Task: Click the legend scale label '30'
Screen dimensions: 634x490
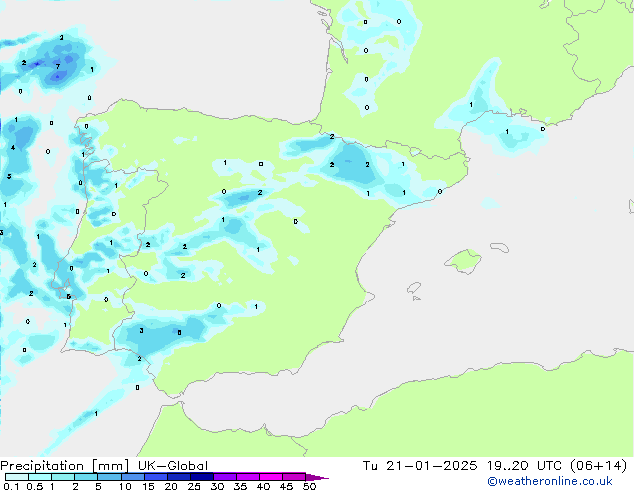Action: coord(217,486)
